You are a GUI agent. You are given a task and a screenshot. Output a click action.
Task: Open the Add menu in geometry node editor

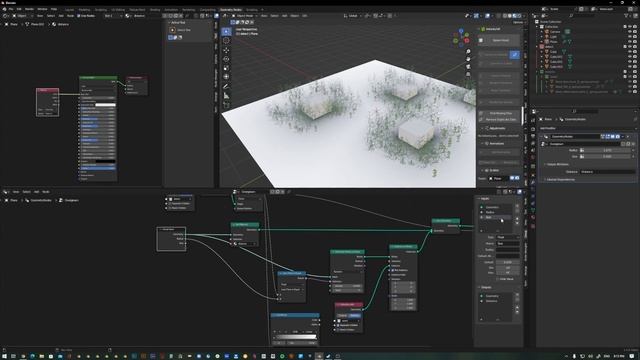click(36, 191)
